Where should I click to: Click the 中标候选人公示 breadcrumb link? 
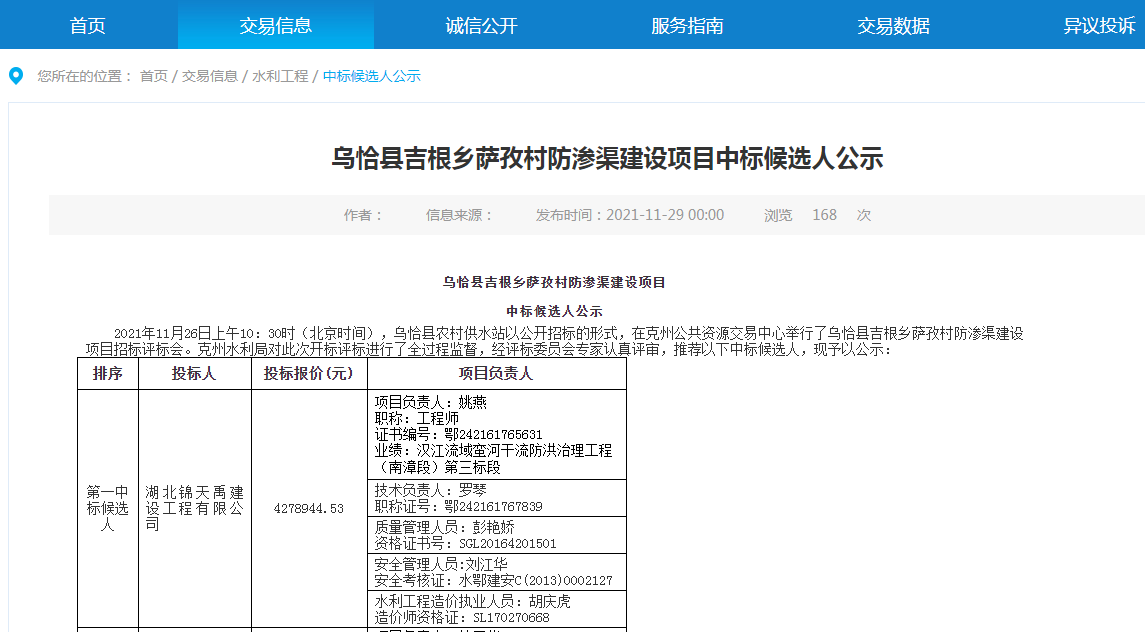tap(372, 76)
